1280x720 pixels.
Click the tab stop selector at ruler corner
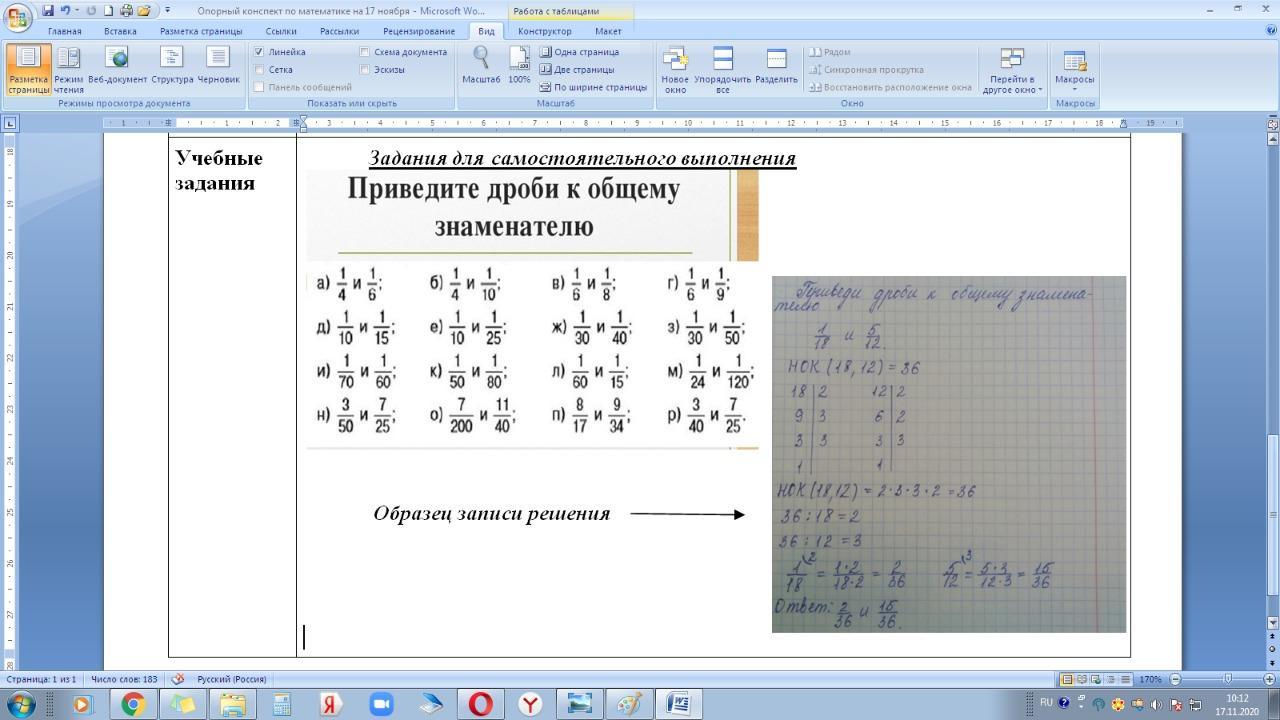[10, 123]
